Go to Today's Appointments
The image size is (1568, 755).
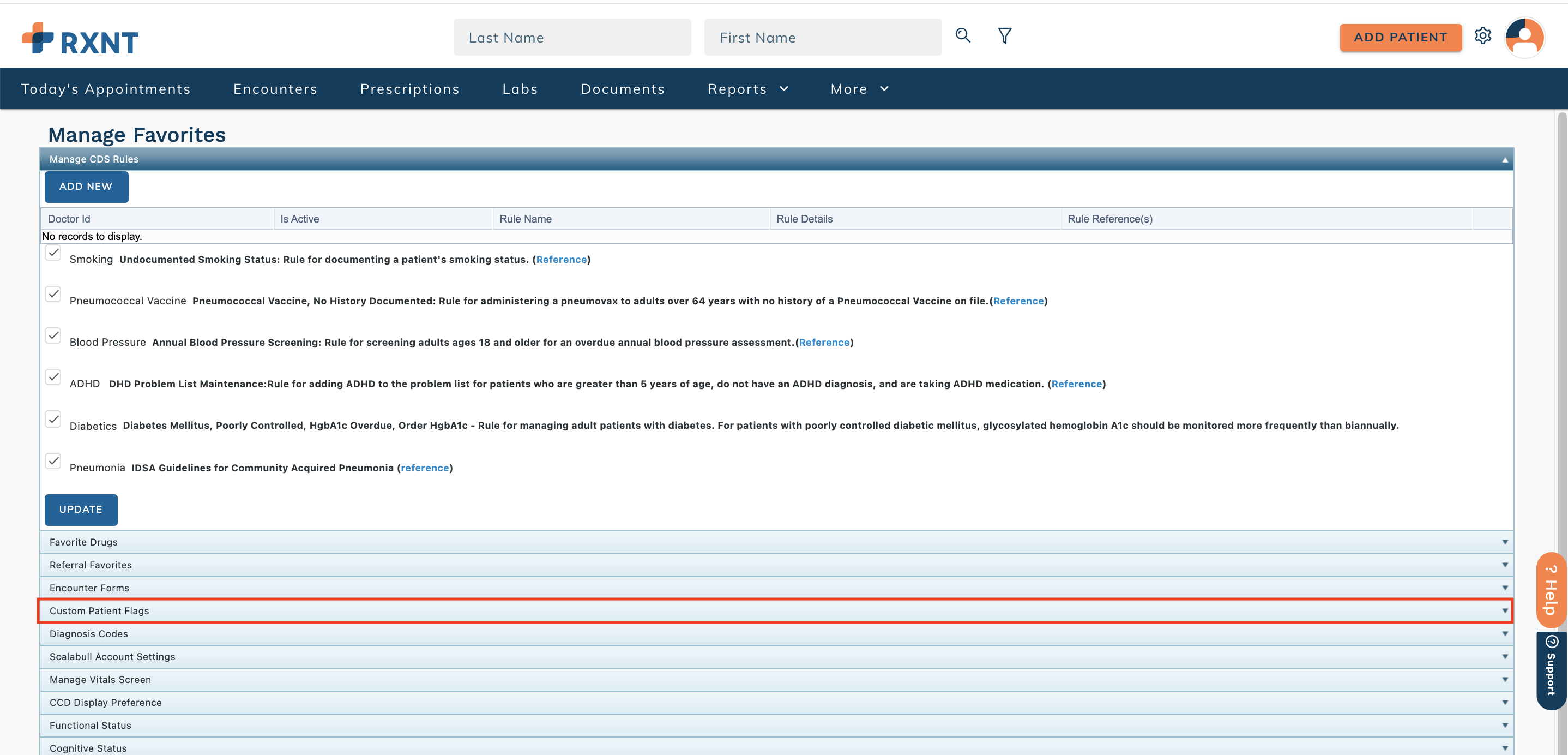[x=106, y=89]
